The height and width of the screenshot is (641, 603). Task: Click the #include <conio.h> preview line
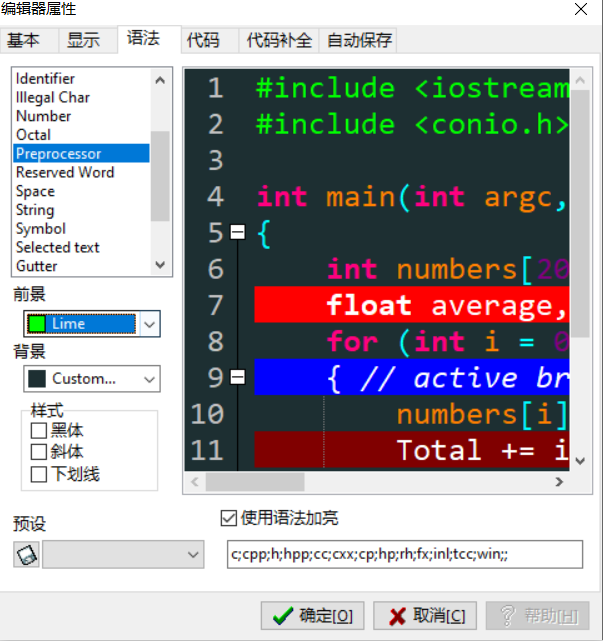click(x=412, y=124)
